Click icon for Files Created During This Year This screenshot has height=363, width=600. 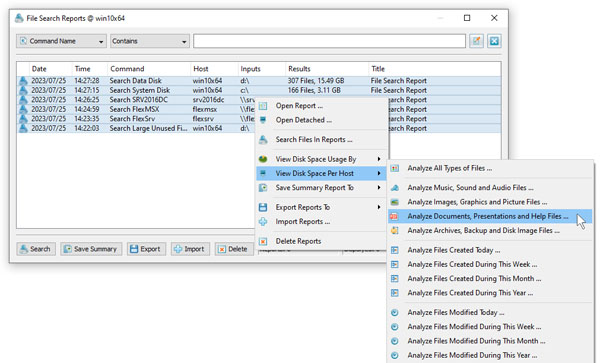pos(395,293)
